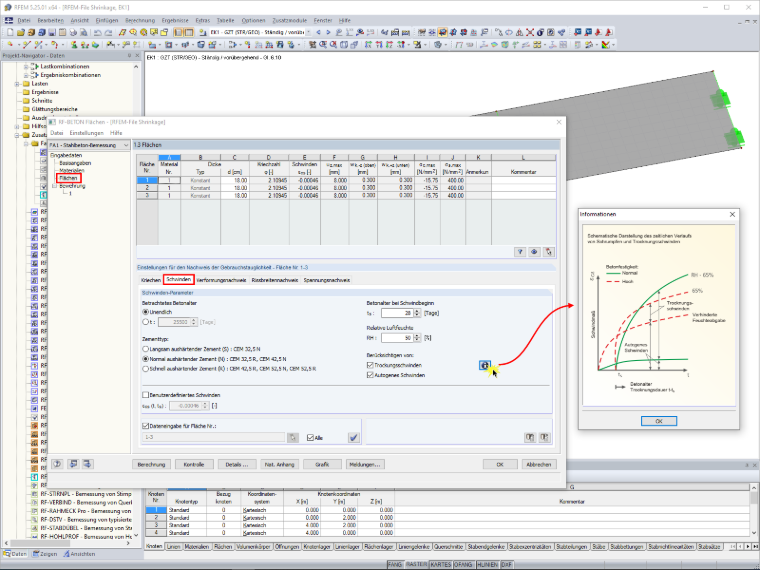Viewport: 760px width, 570px height.
Task: Click the info icon beside Trocknungsschwinden
Action: [x=484, y=365]
